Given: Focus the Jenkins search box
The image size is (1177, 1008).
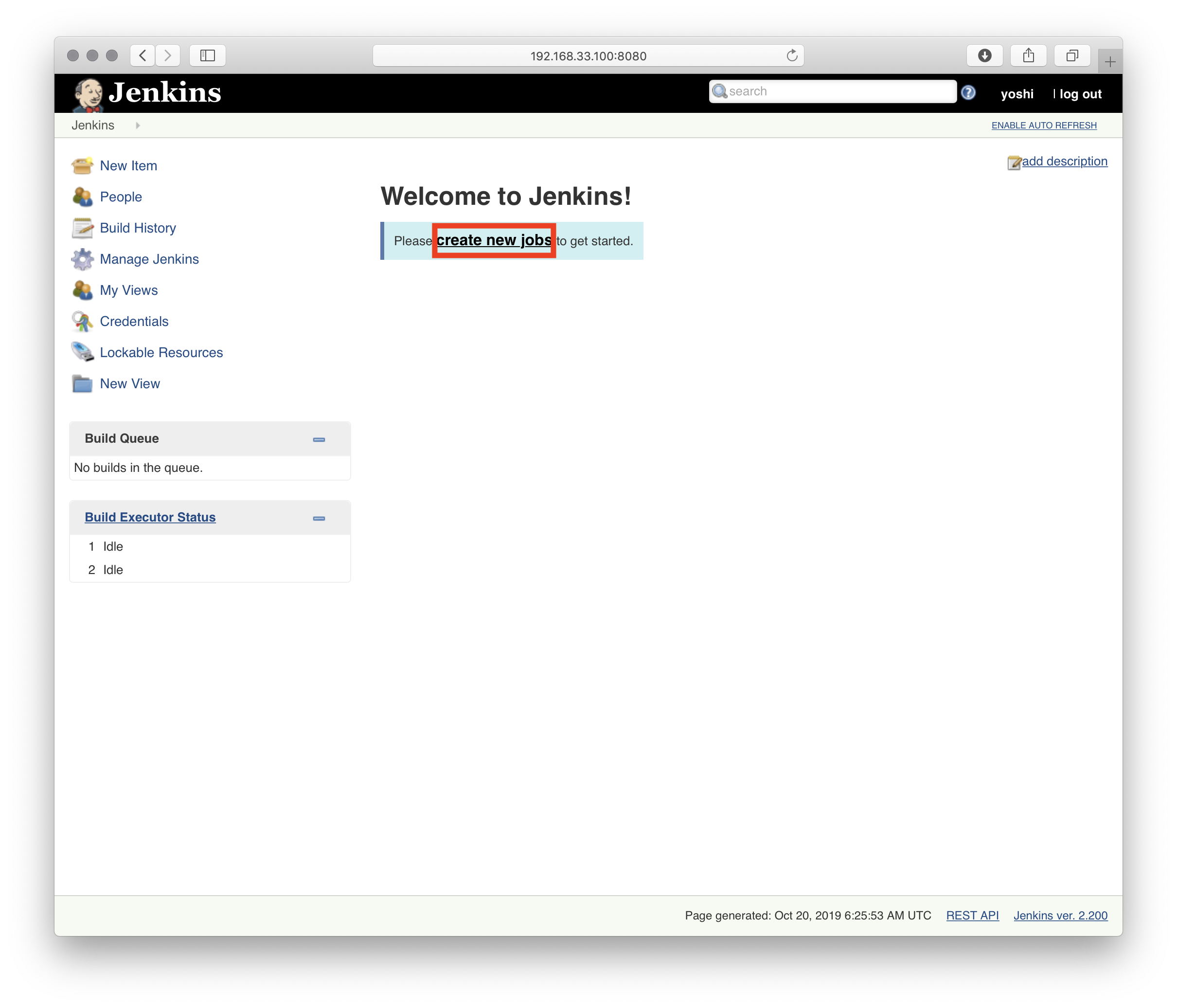Looking at the screenshot, I should [x=833, y=91].
